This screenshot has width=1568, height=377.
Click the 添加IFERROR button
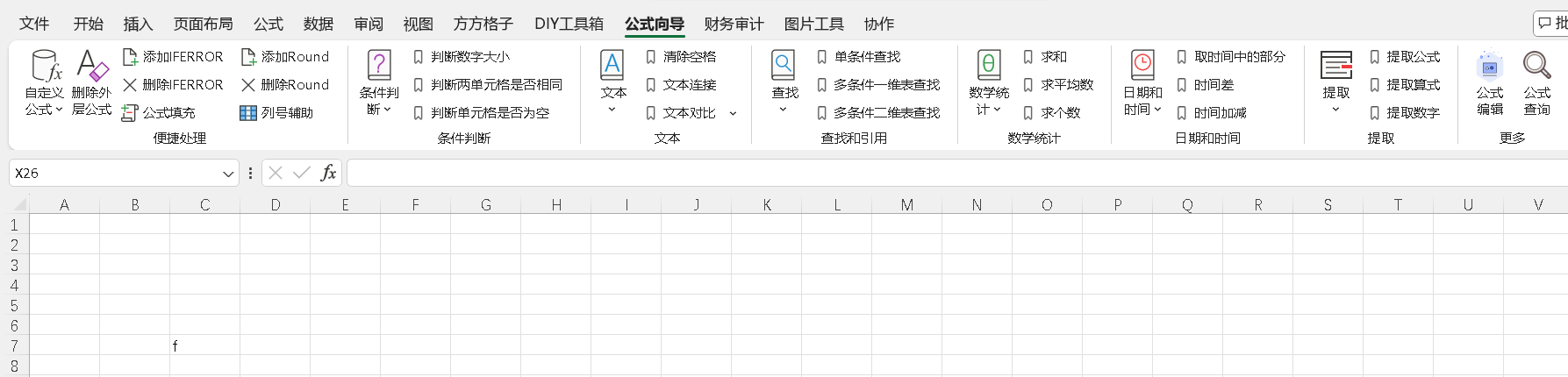tap(173, 57)
